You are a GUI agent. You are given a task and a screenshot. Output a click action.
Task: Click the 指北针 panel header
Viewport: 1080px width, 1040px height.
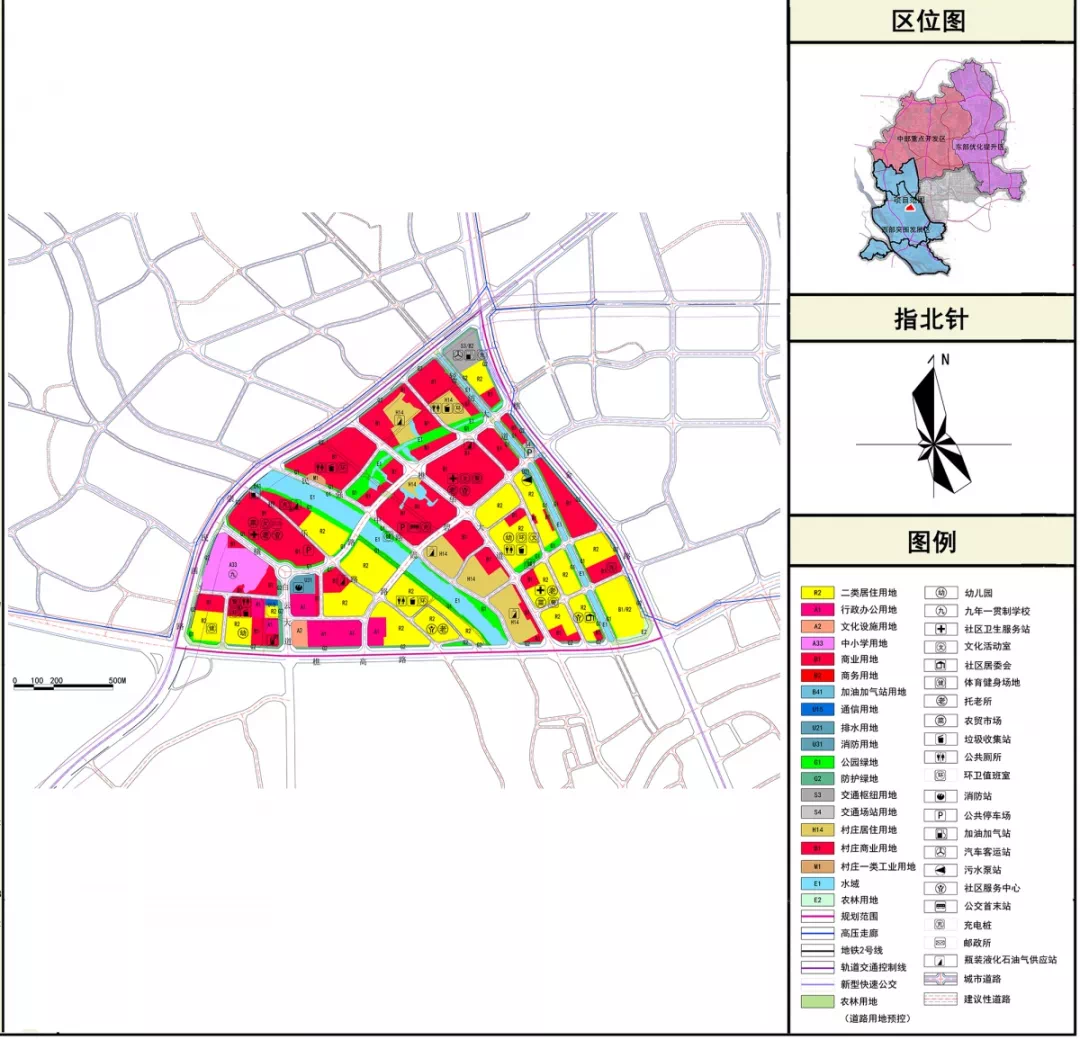point(931,320)
